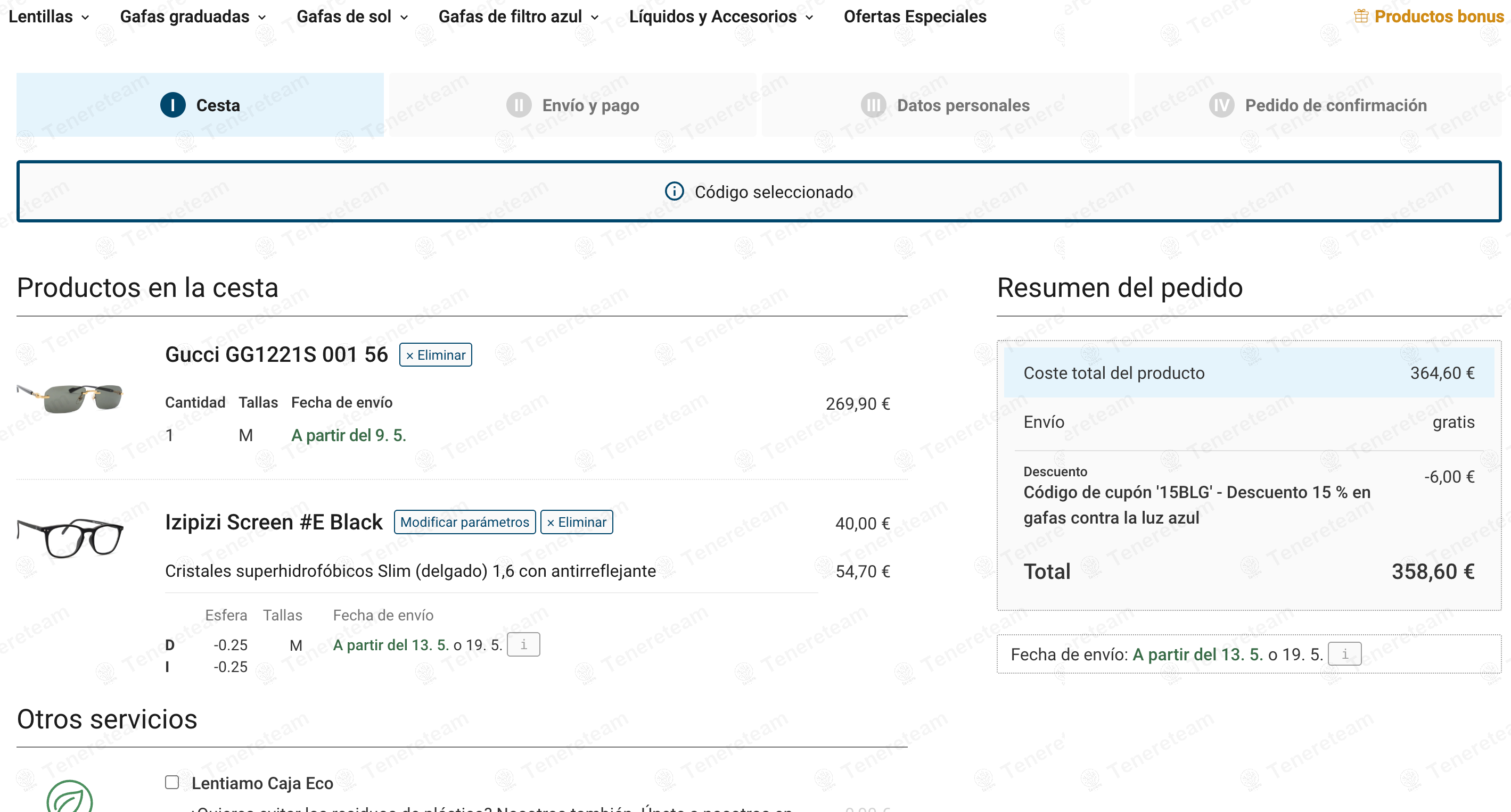Viewport: 1511px width, 812px height.
Task: Click the Gucci price '269,90 €'
Action: tap(858, 404)
